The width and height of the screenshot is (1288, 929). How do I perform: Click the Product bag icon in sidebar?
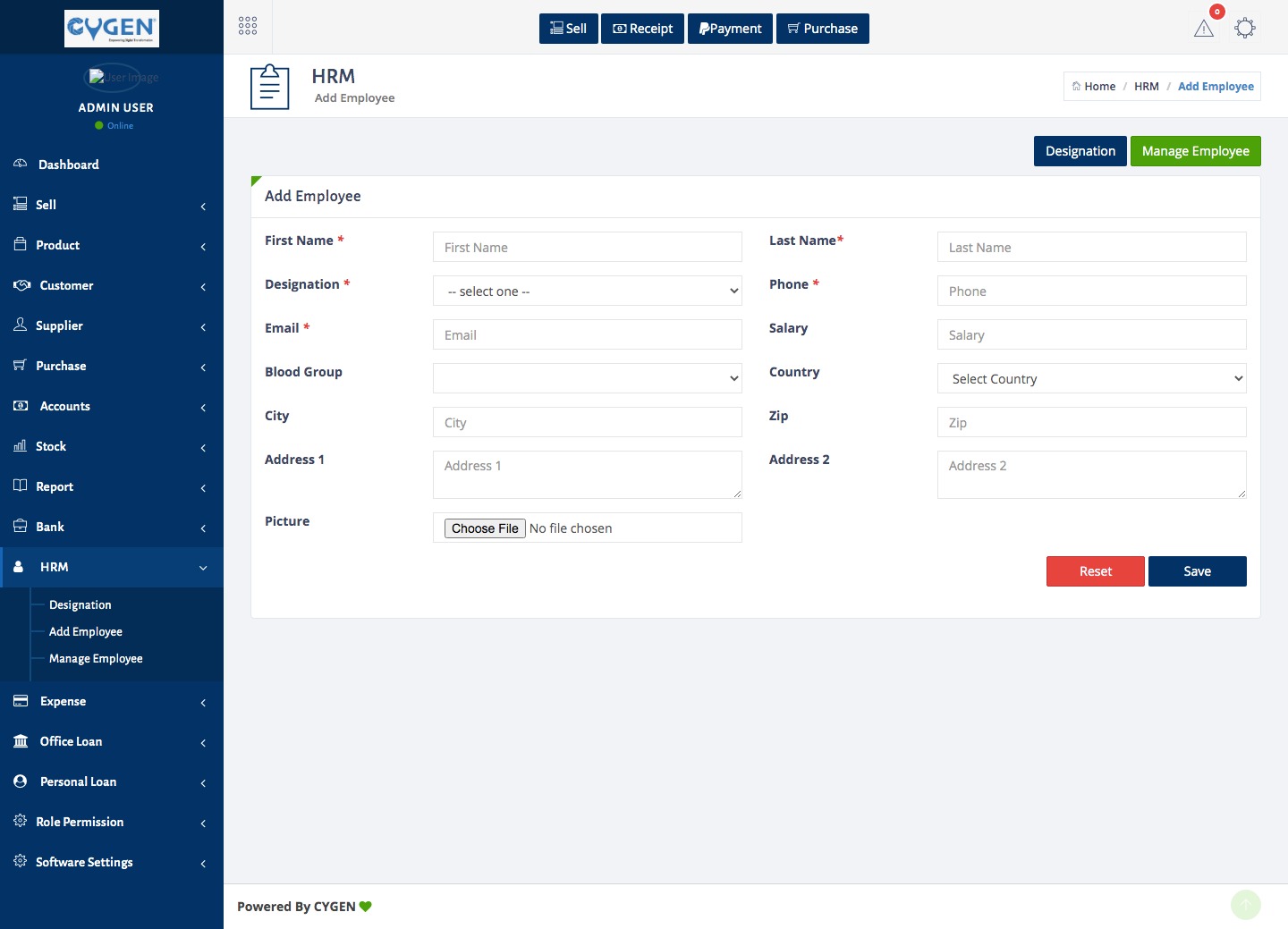point(20,244)
